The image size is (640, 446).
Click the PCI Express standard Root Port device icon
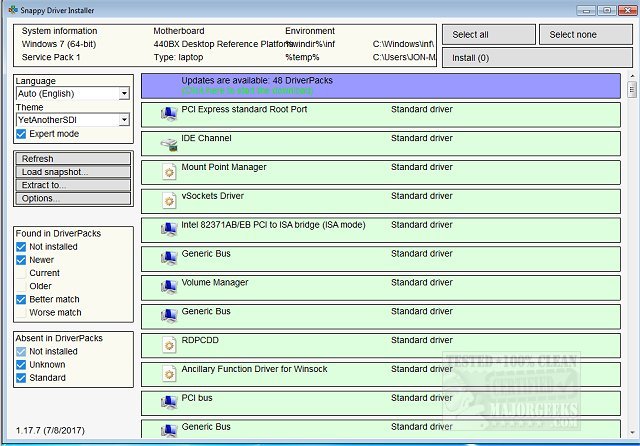(169, 114)
